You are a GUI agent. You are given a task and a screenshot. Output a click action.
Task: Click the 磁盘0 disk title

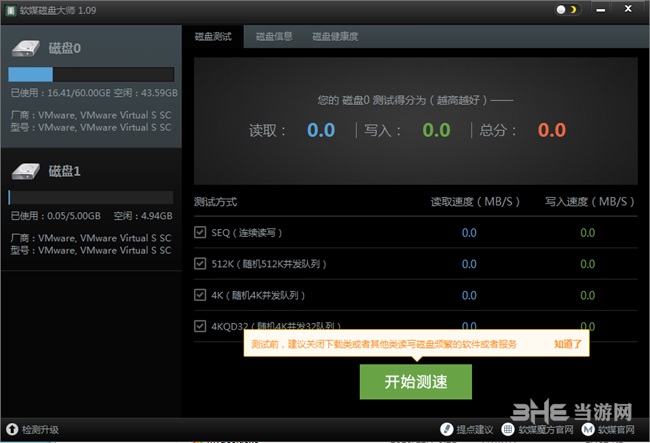click(x=65, y=48)
